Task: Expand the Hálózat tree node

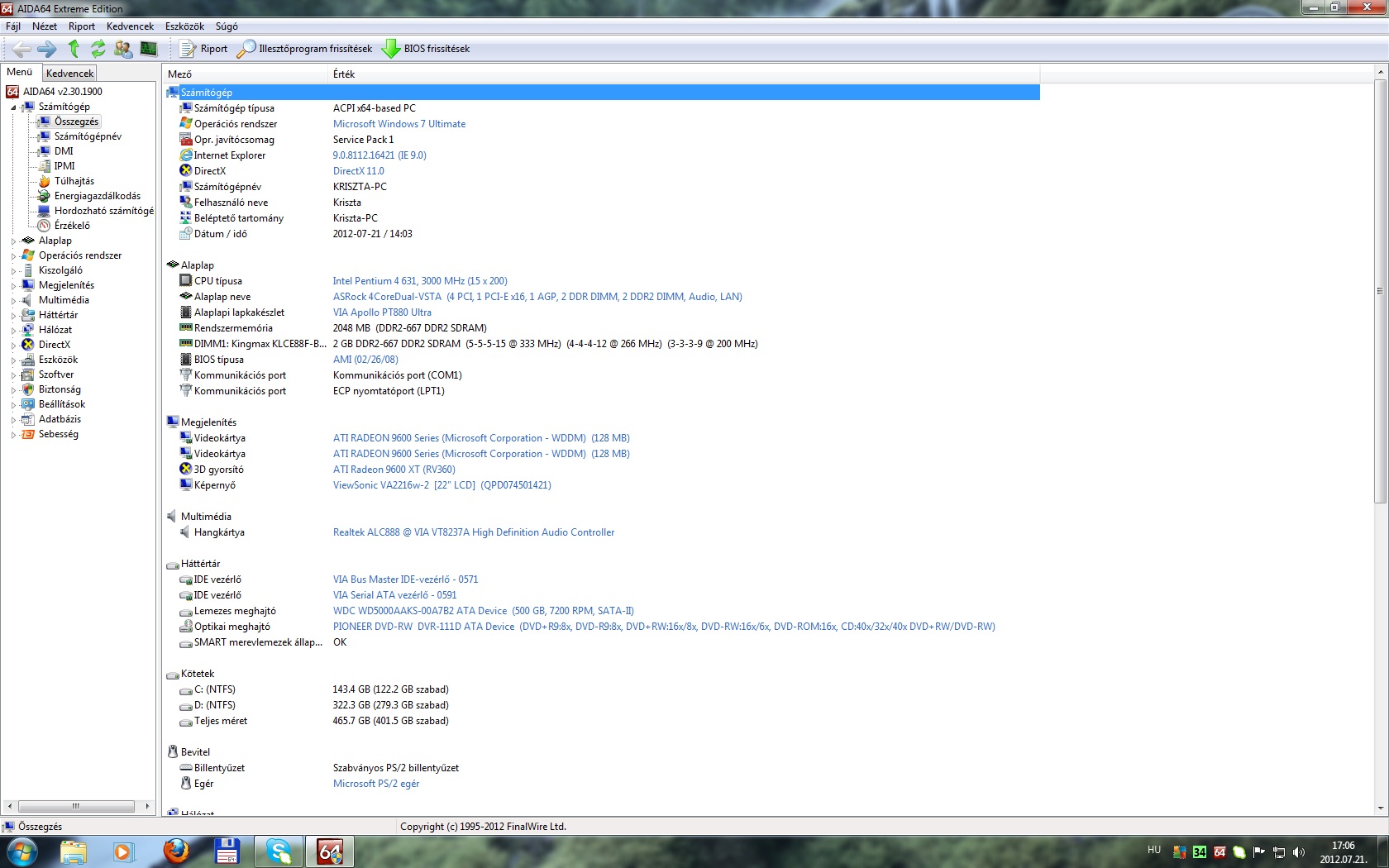Action: [x=13, y=331]
